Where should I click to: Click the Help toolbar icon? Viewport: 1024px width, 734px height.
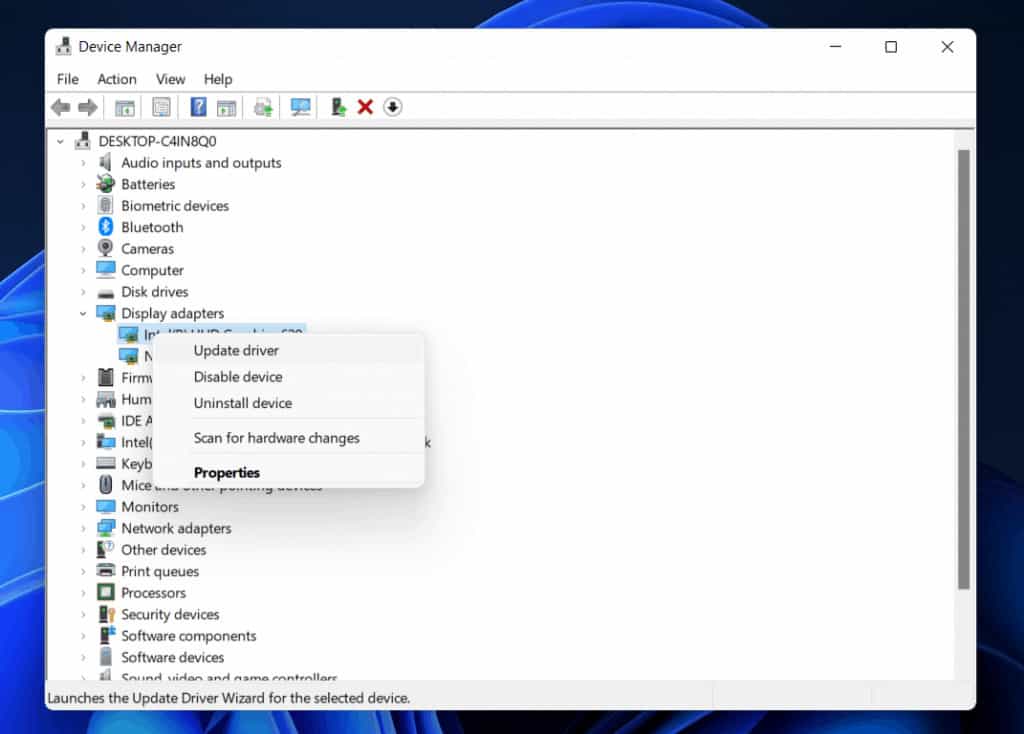(200, 107)
